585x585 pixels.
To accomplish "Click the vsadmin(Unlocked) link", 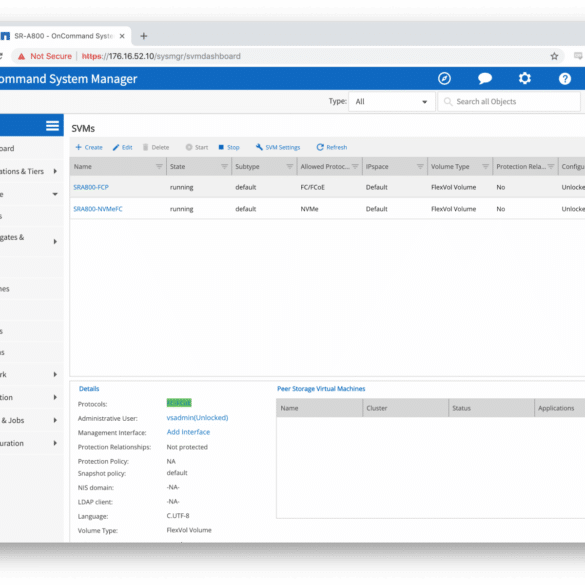I will pyautogui.click(x=197, y=417).
